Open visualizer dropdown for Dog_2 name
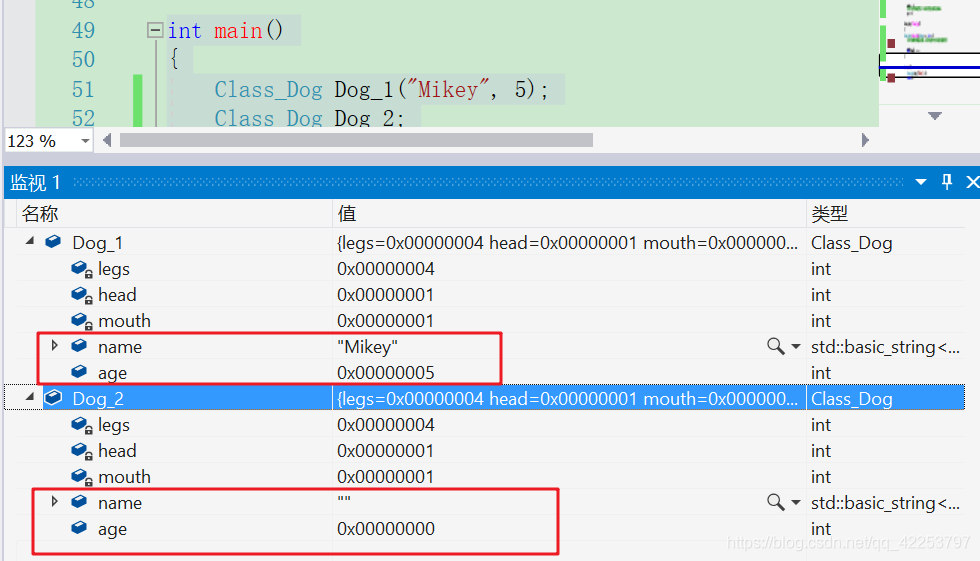The image size is (980, 561). [796, 502]
